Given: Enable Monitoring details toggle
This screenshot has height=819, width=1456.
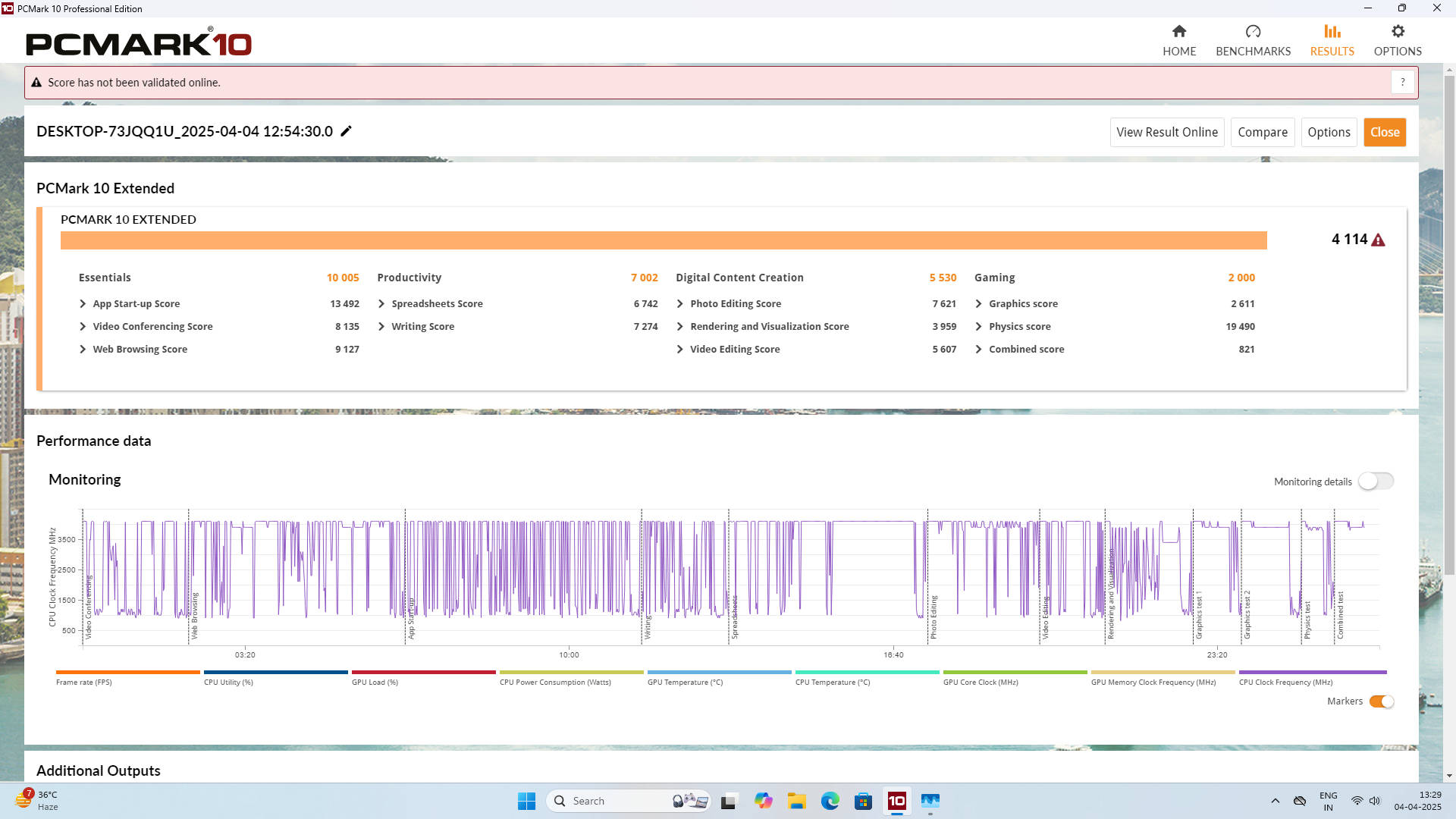Looking at the screenshot, I should (1376, 482).
